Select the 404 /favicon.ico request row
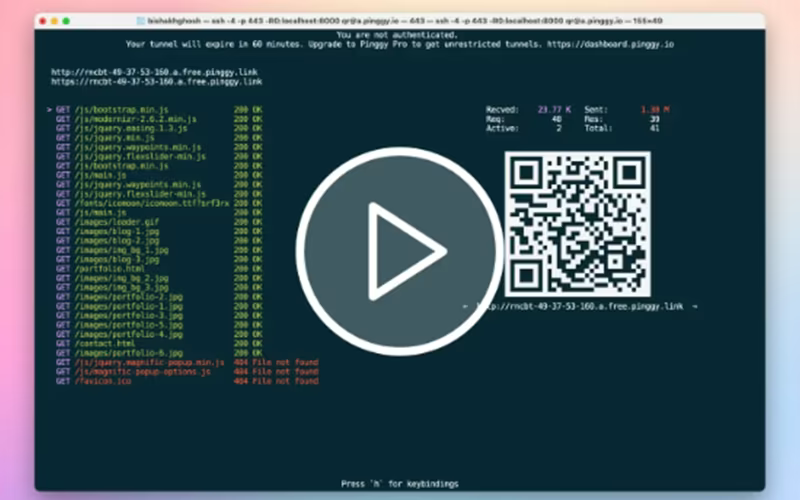The width and height of the screenshot is (800, 500). pos(187,381)
